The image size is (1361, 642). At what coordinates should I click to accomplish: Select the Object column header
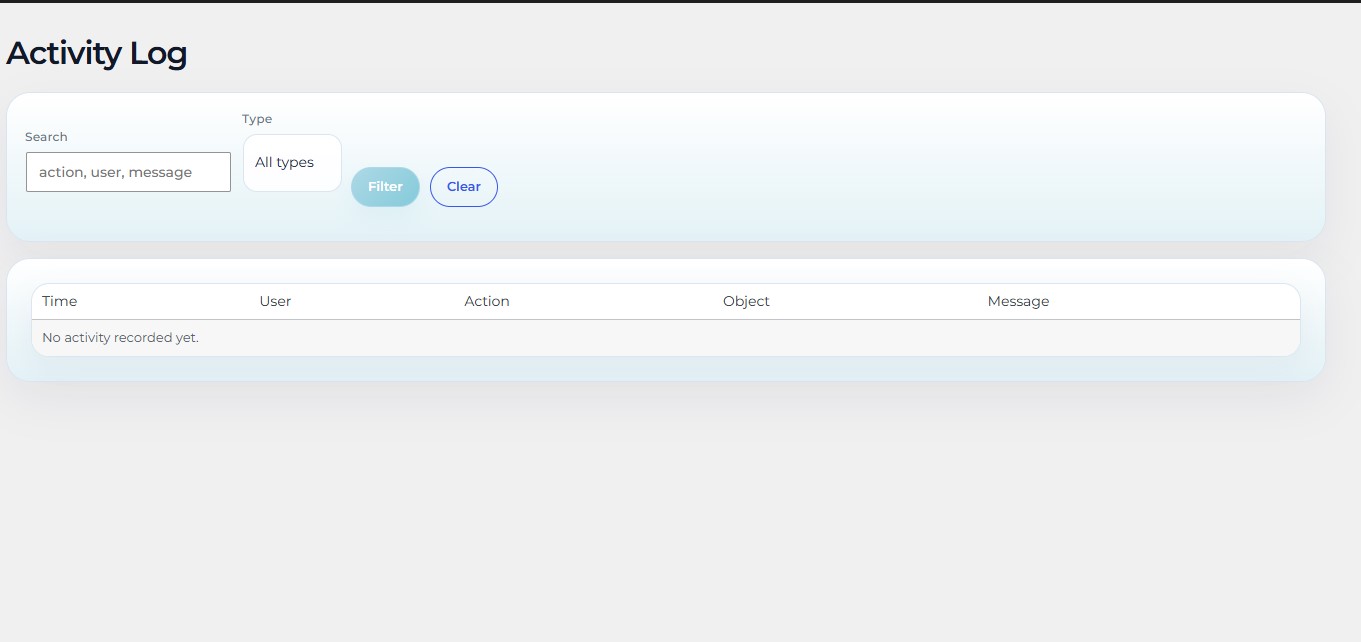point(746,301)
